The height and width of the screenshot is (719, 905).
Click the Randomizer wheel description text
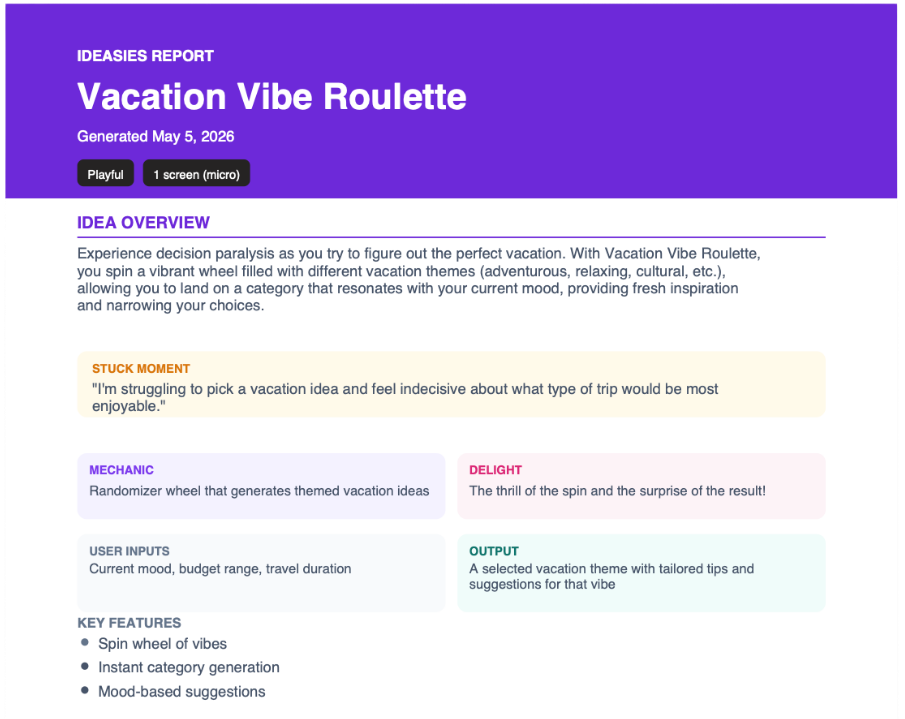259,491
